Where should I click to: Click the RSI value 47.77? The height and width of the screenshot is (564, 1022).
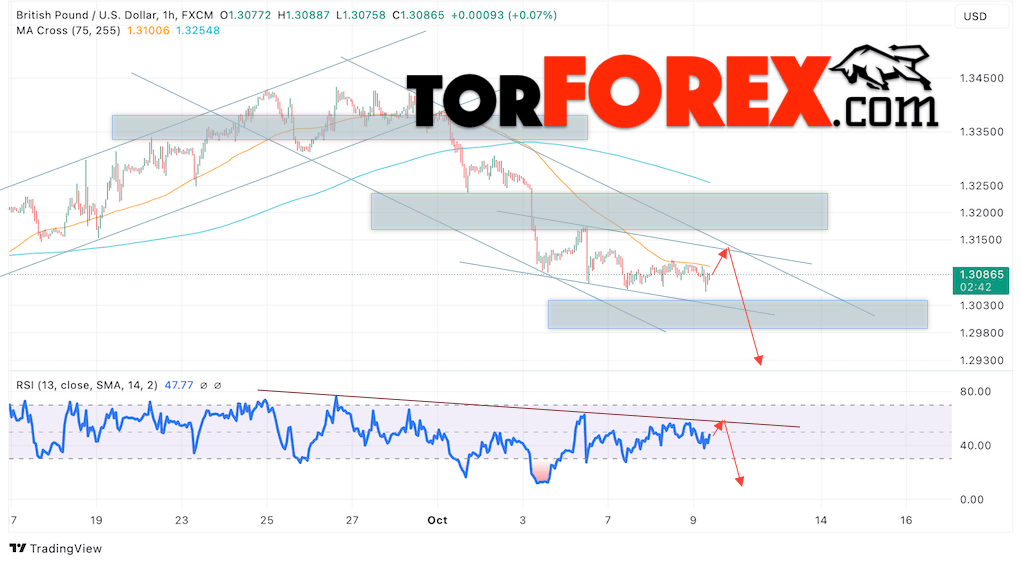(179, 385)
